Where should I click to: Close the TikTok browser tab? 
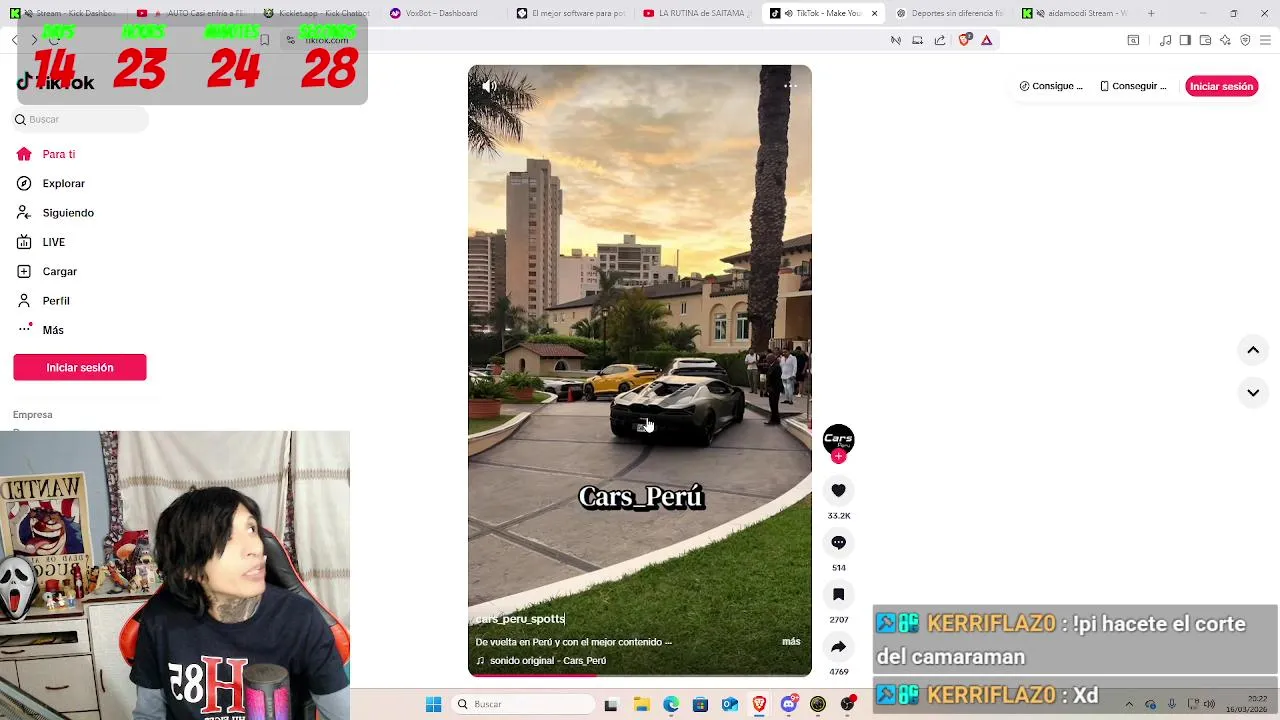(x=875, y=14)
